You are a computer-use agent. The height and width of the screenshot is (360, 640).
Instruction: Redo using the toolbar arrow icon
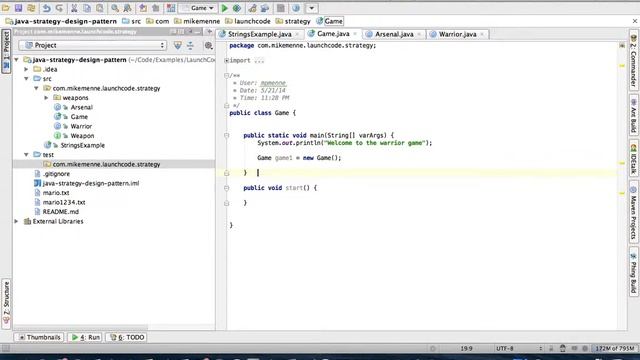[59, 8]
